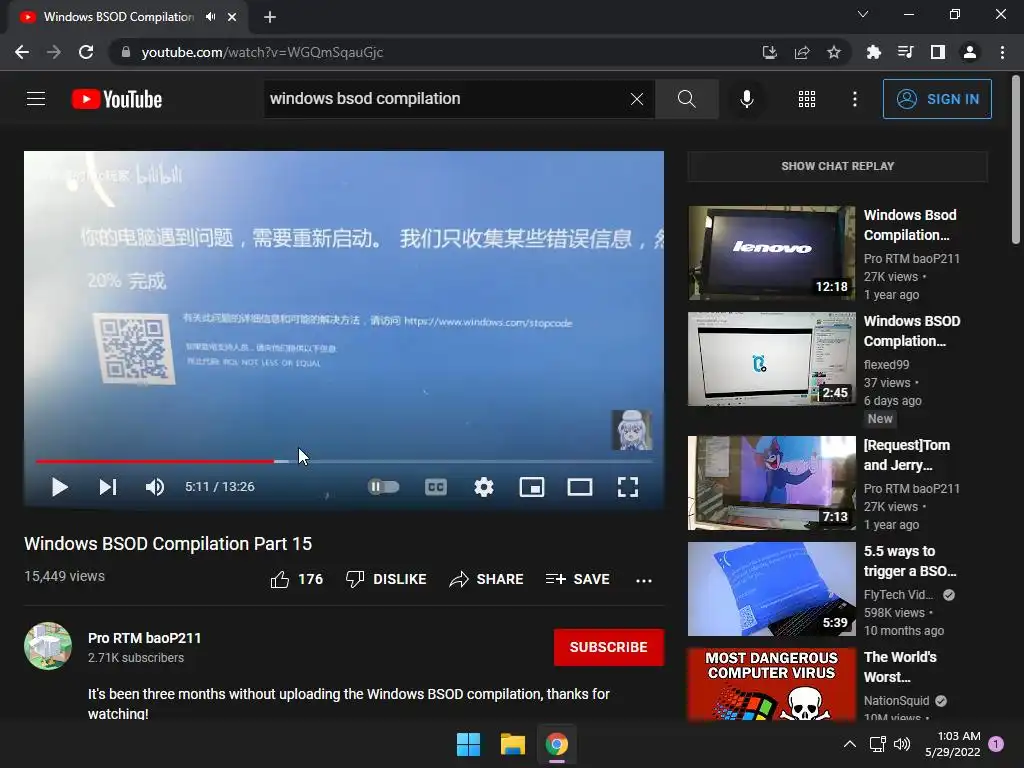Screen dimensions: 1024x768
Task: Open File Explorer from taskbar
Action: [x=513, y=744]
